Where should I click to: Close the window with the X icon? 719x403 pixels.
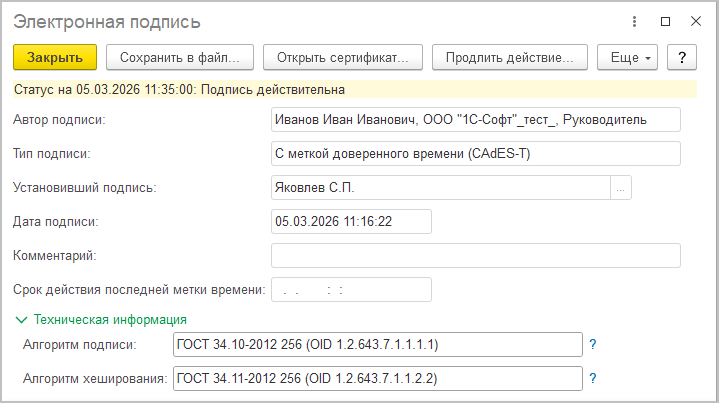(694, 21)
